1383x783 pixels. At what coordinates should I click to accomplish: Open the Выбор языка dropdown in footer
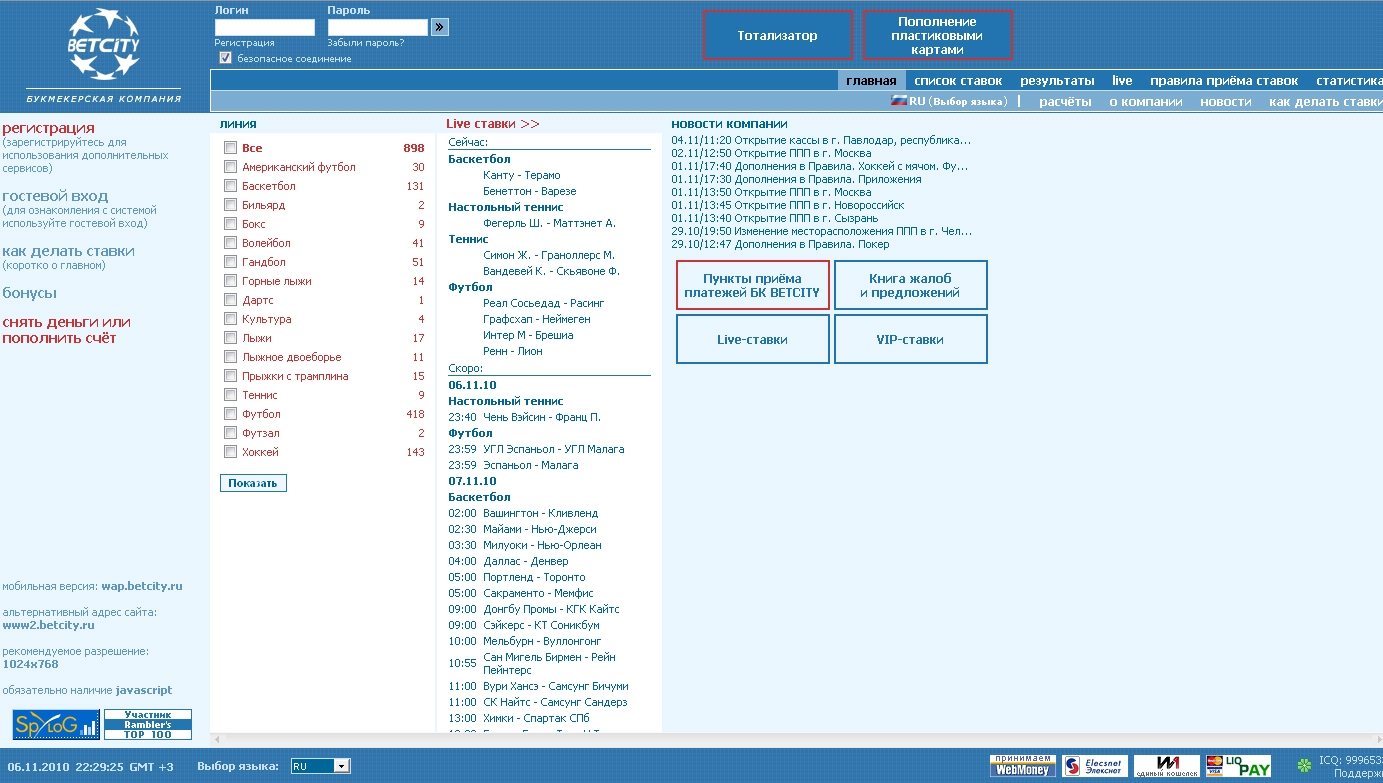click(320, 766)
